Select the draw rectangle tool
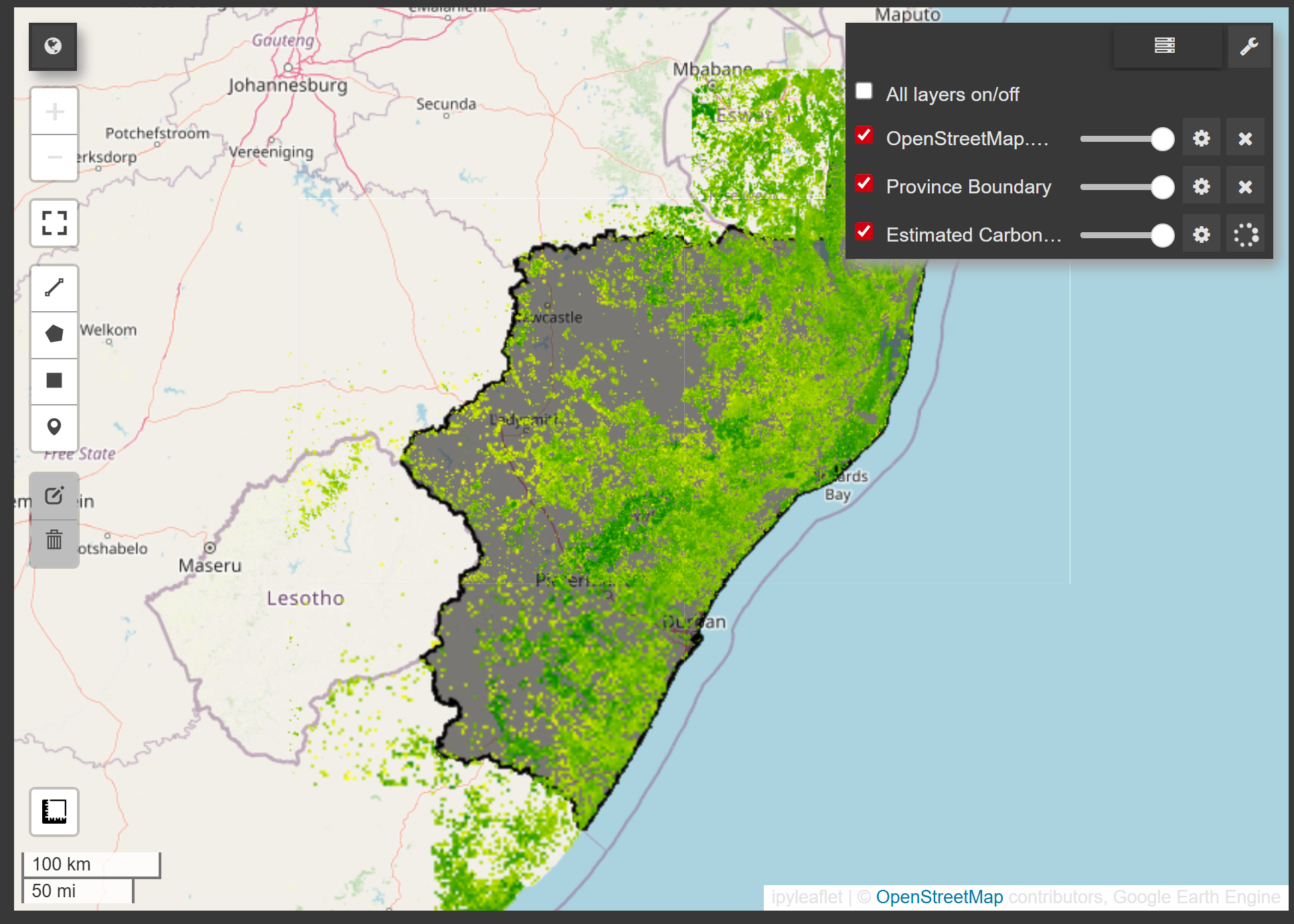The height and width of the screenshot is (924, 1294). coord(55,381)
